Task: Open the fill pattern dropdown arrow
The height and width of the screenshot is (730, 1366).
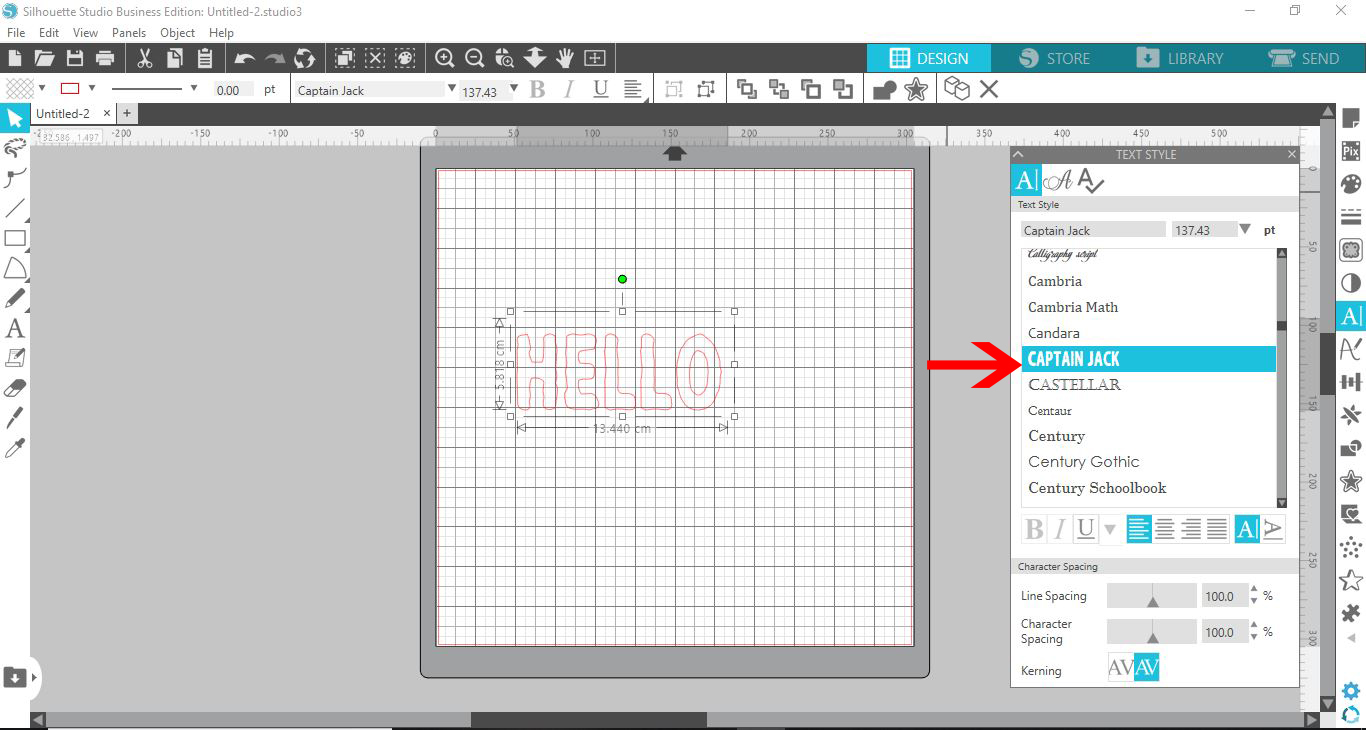Action: [42, 89]
